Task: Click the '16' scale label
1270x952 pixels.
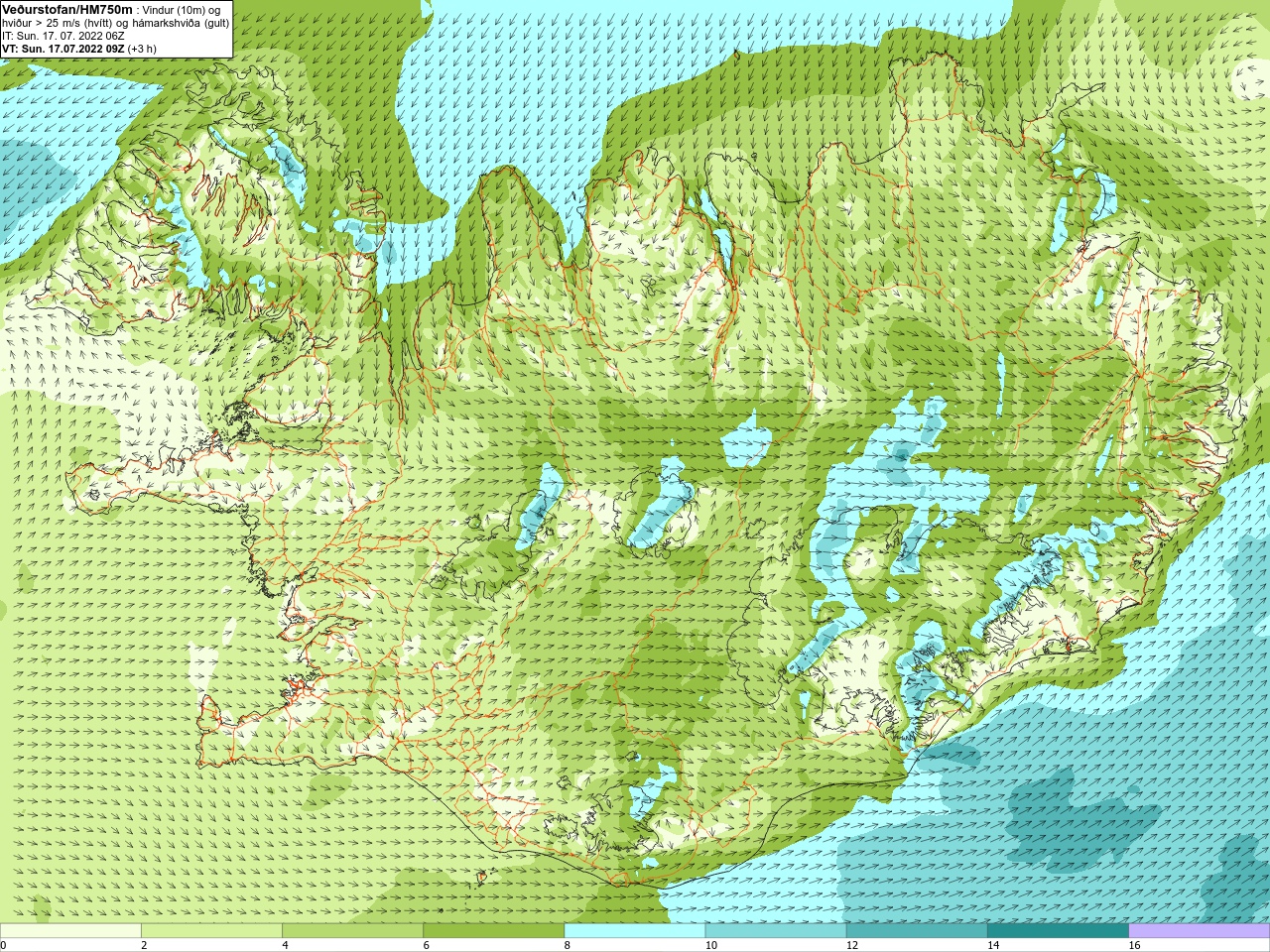Action: (x=1134, y=945)
